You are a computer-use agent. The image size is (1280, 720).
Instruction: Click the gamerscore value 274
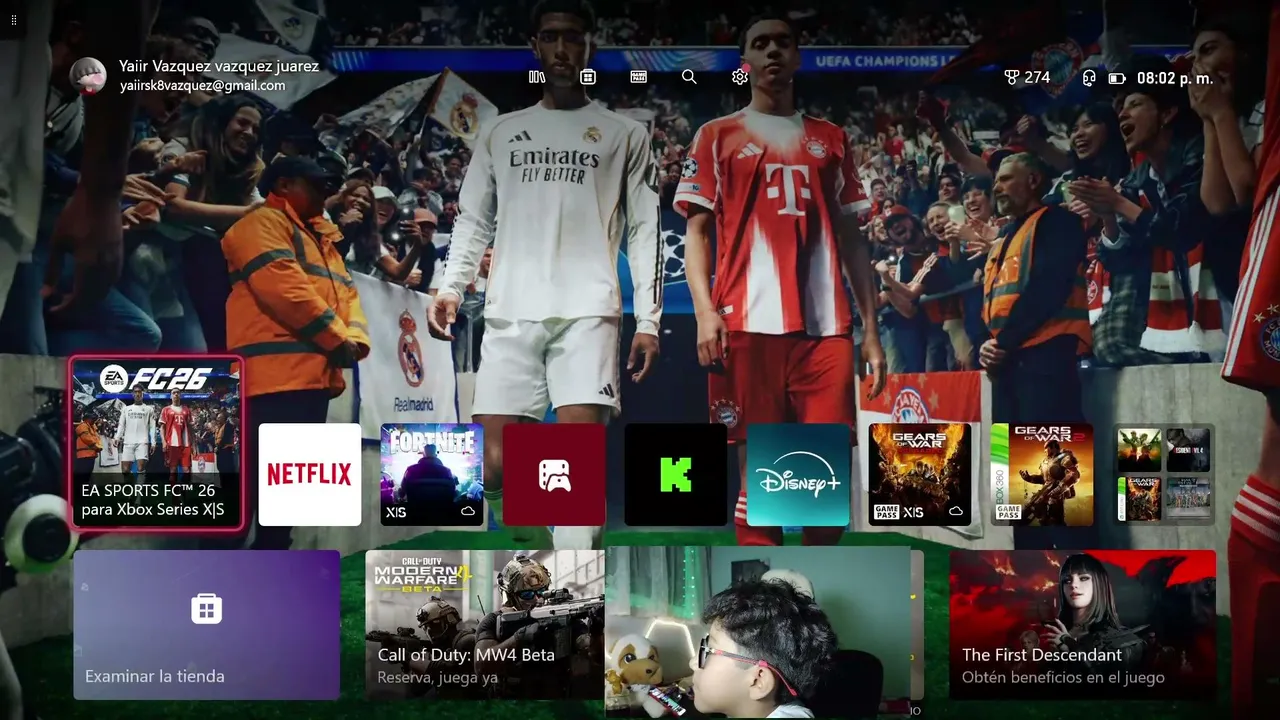(x=1037, y=77)
